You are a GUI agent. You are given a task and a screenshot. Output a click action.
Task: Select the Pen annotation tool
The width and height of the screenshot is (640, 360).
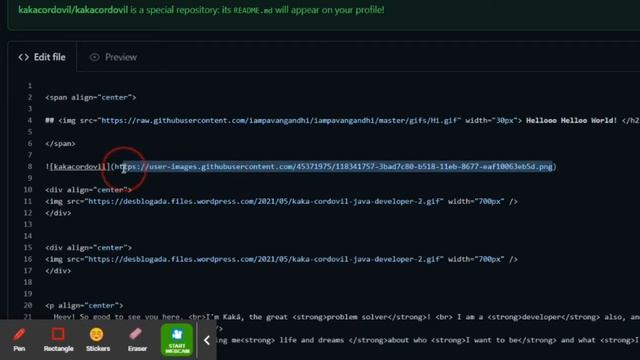tap(19, 340)
